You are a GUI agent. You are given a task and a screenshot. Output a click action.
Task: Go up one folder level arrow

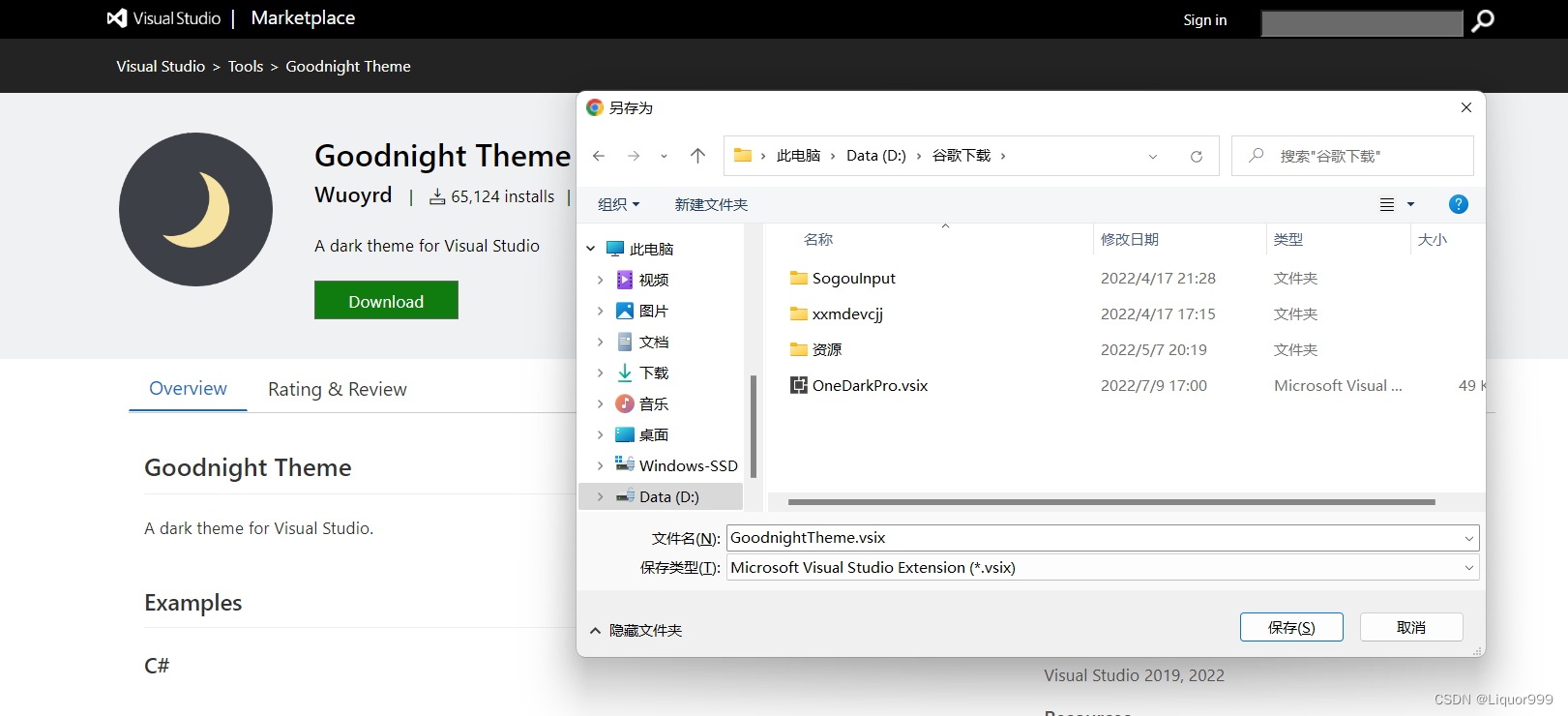[698, 156]
